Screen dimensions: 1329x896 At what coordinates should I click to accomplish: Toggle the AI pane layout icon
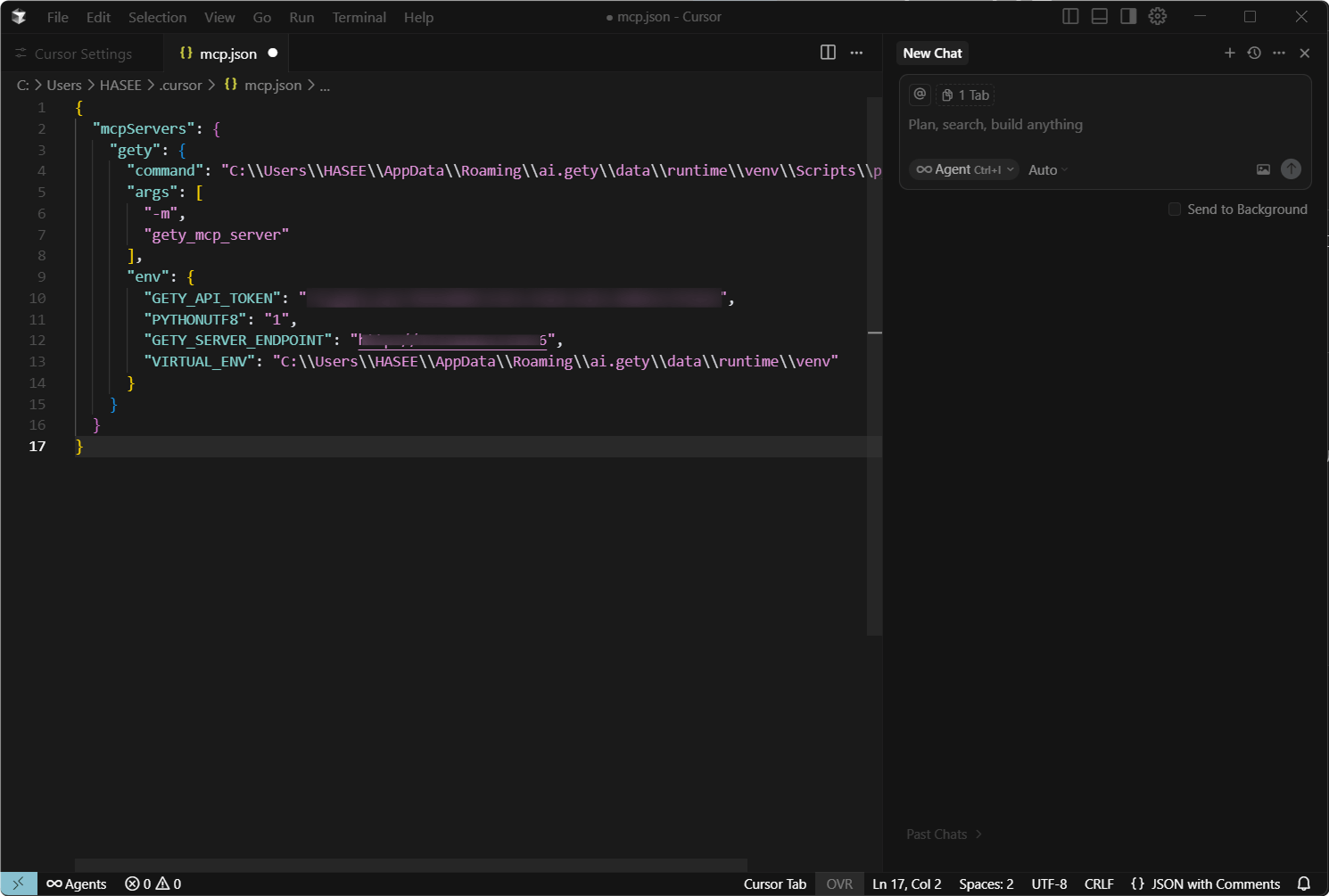coord(1128,16)
